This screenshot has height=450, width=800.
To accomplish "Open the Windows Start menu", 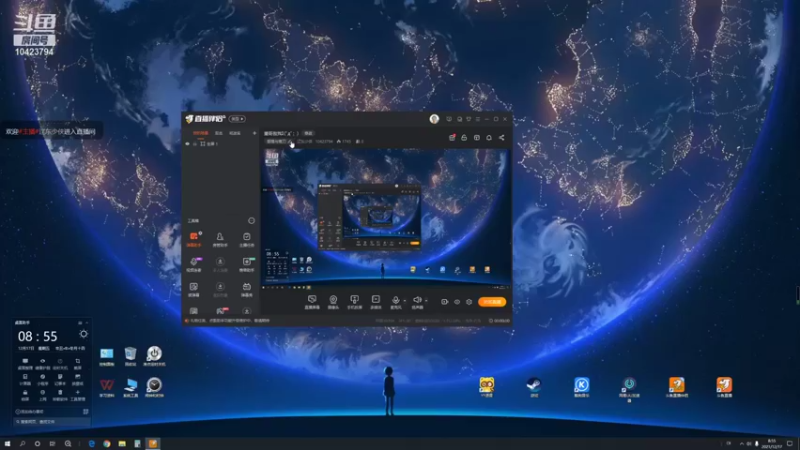I will click(x=7, y=444).
